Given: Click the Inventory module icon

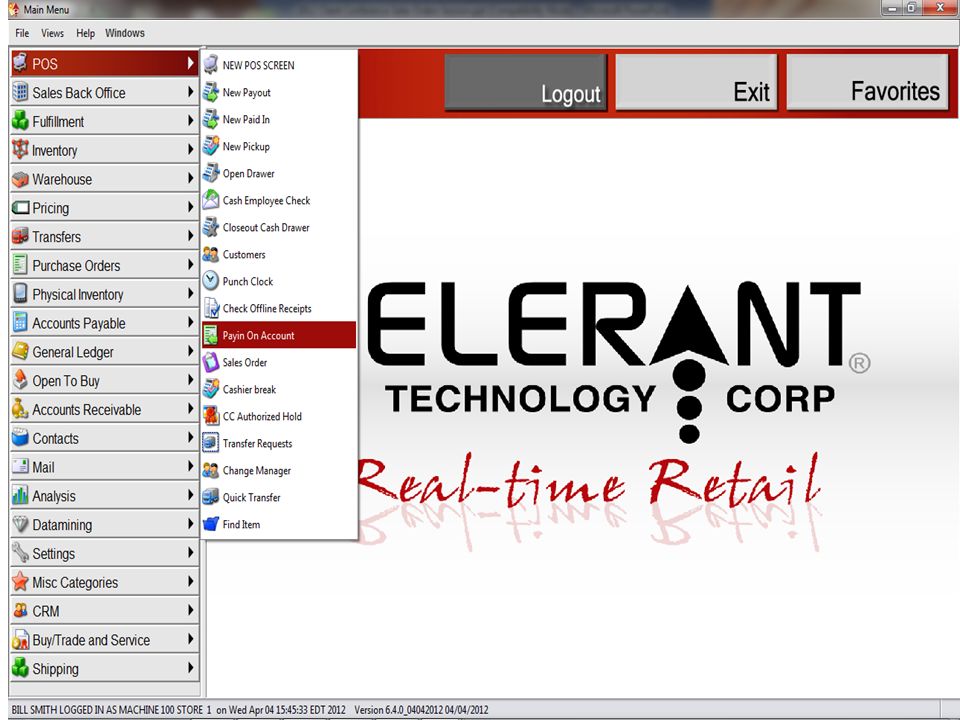Looking at the screenshot, I should pyautogui.click(x=20, y=149).
